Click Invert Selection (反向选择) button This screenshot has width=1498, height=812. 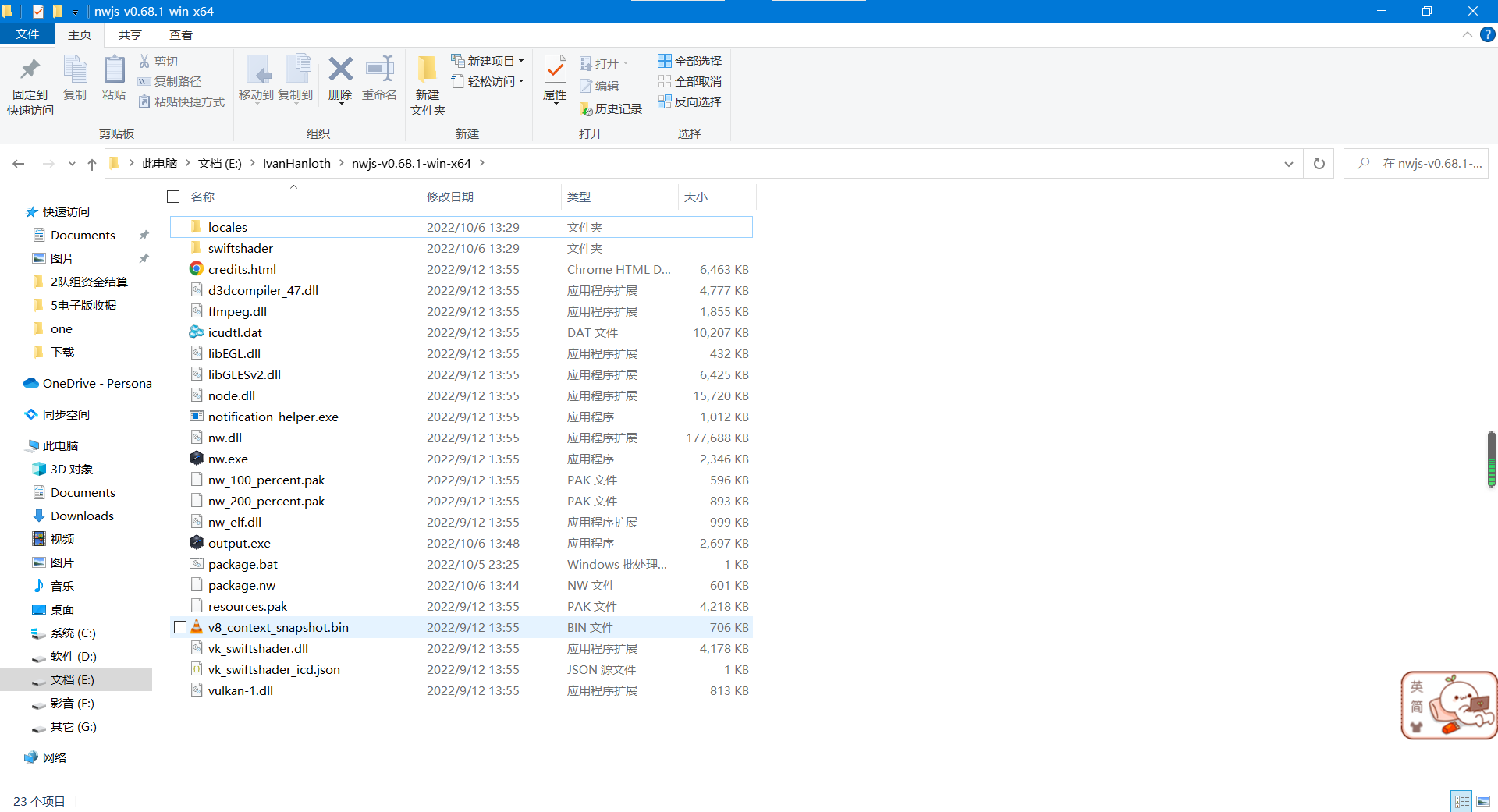tap(690, 101)
